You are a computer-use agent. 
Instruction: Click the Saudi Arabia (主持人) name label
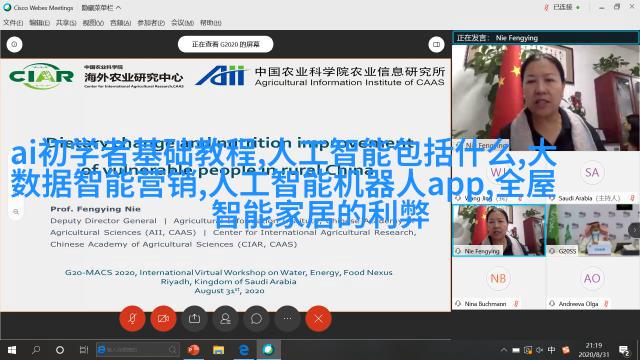click(589, 198)
